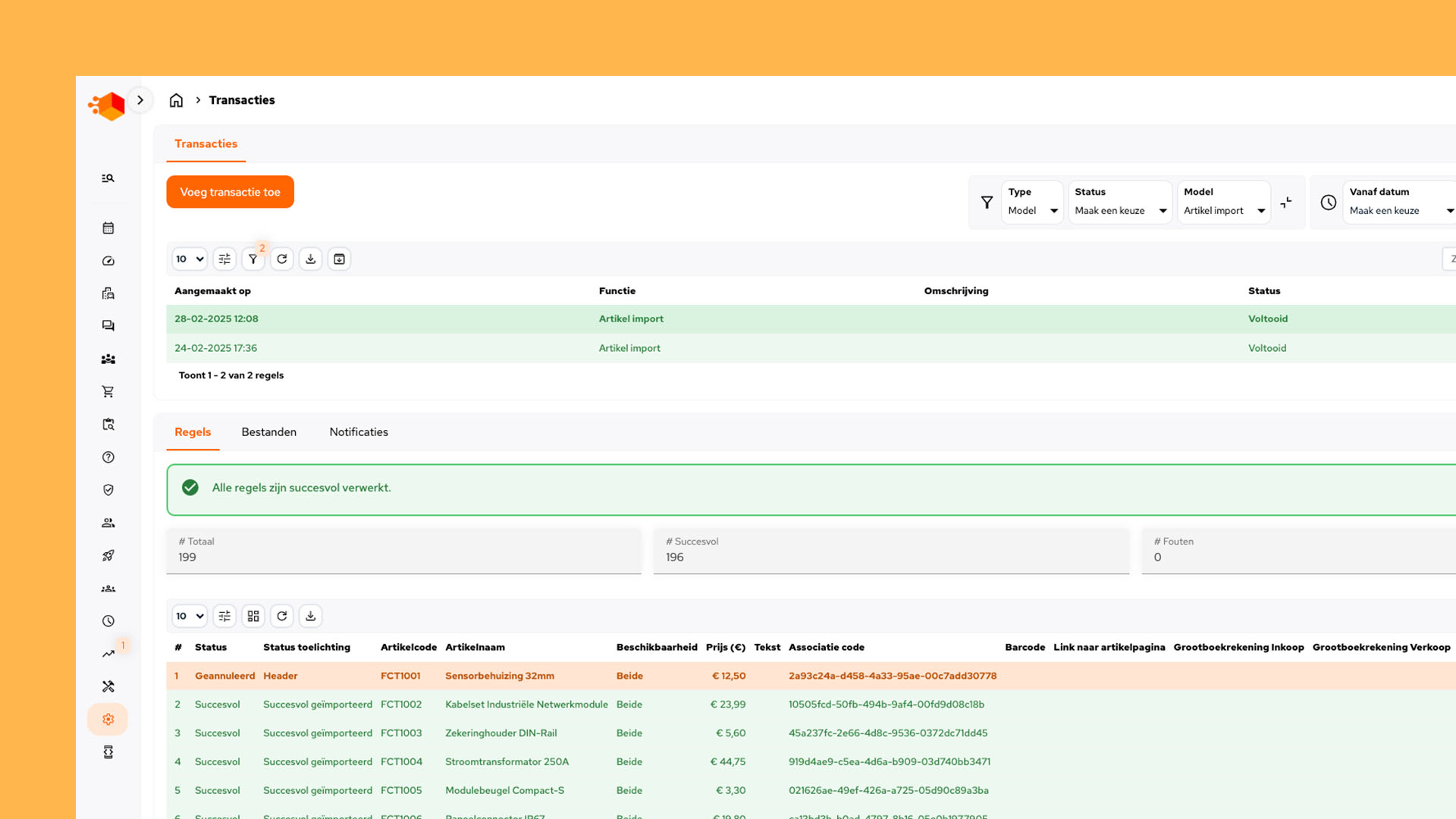Viewport: 1456px width, 819px height.
Task: Open the Notificaties tab
Action: (x=359, y=432)
